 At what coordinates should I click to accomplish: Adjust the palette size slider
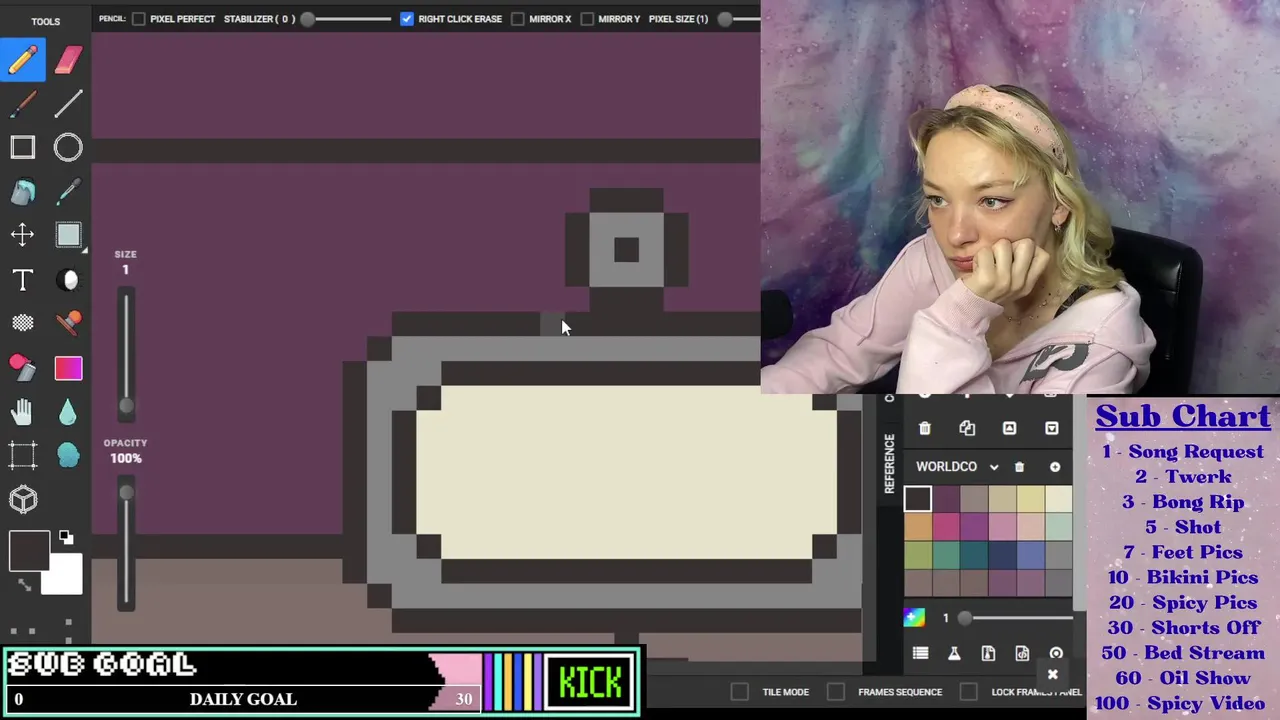click(x=1014, y=618)
